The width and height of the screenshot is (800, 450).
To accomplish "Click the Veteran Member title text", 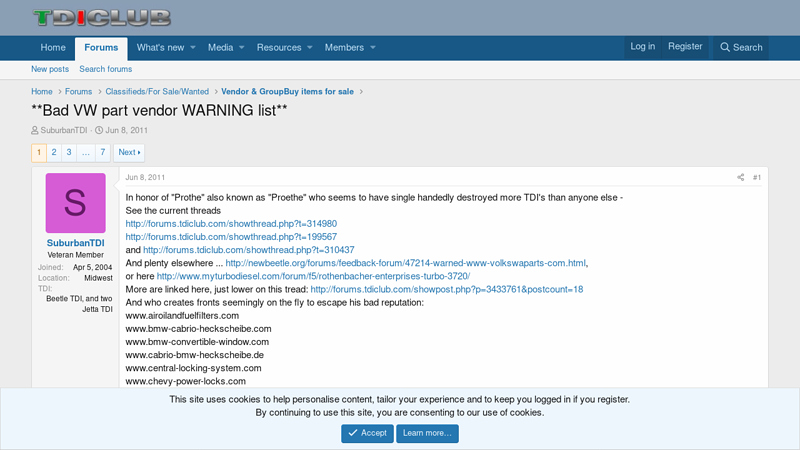I will [x=76, y=255].
